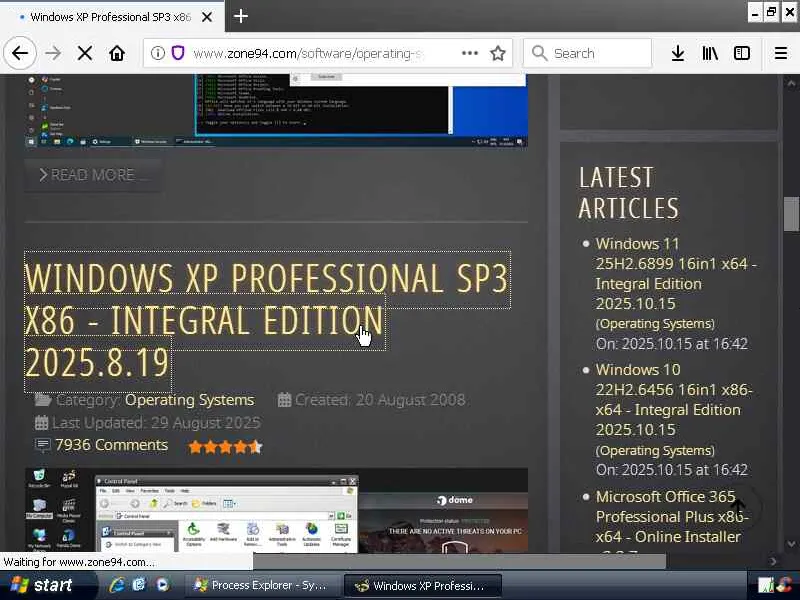Click the comment bubble icon beside 7936 Comments
This screenshot has height=600, width=800.
tap(42, 445)
